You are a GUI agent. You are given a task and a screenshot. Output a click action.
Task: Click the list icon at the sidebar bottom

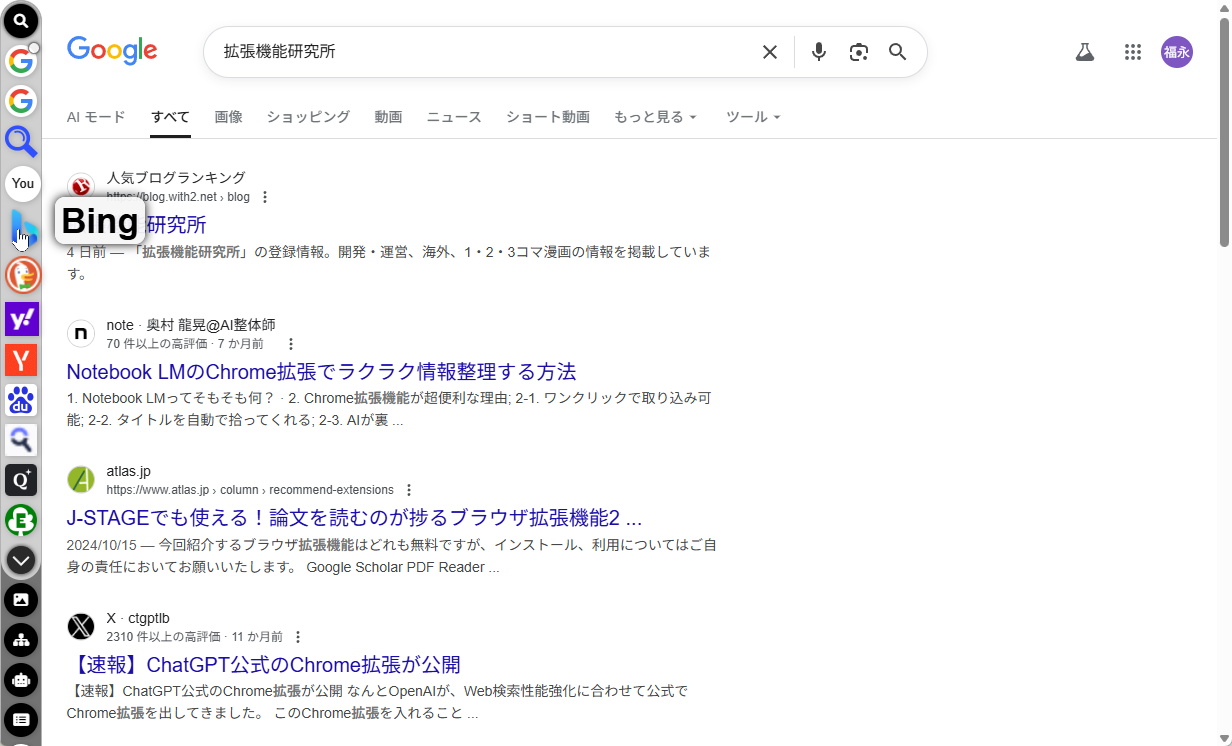click(x=21, y=720)
